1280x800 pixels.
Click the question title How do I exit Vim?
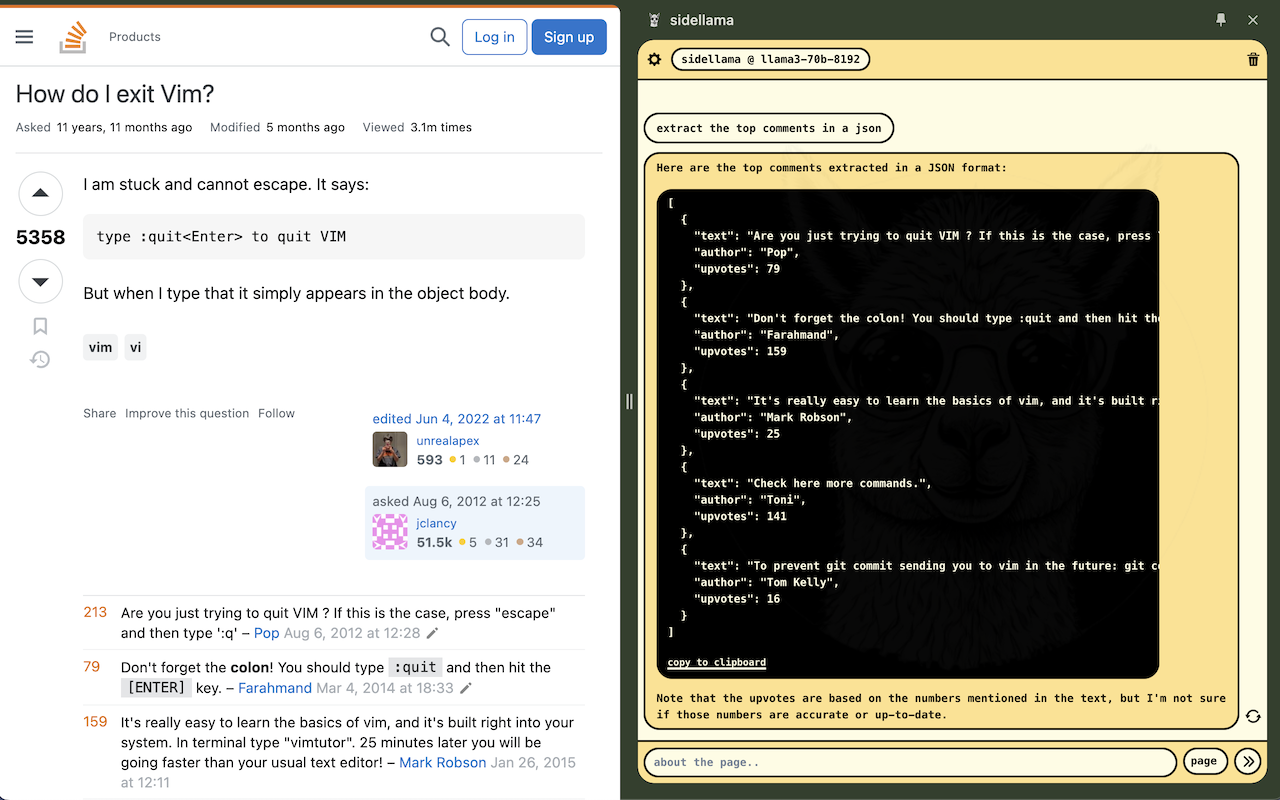[115, 94]
